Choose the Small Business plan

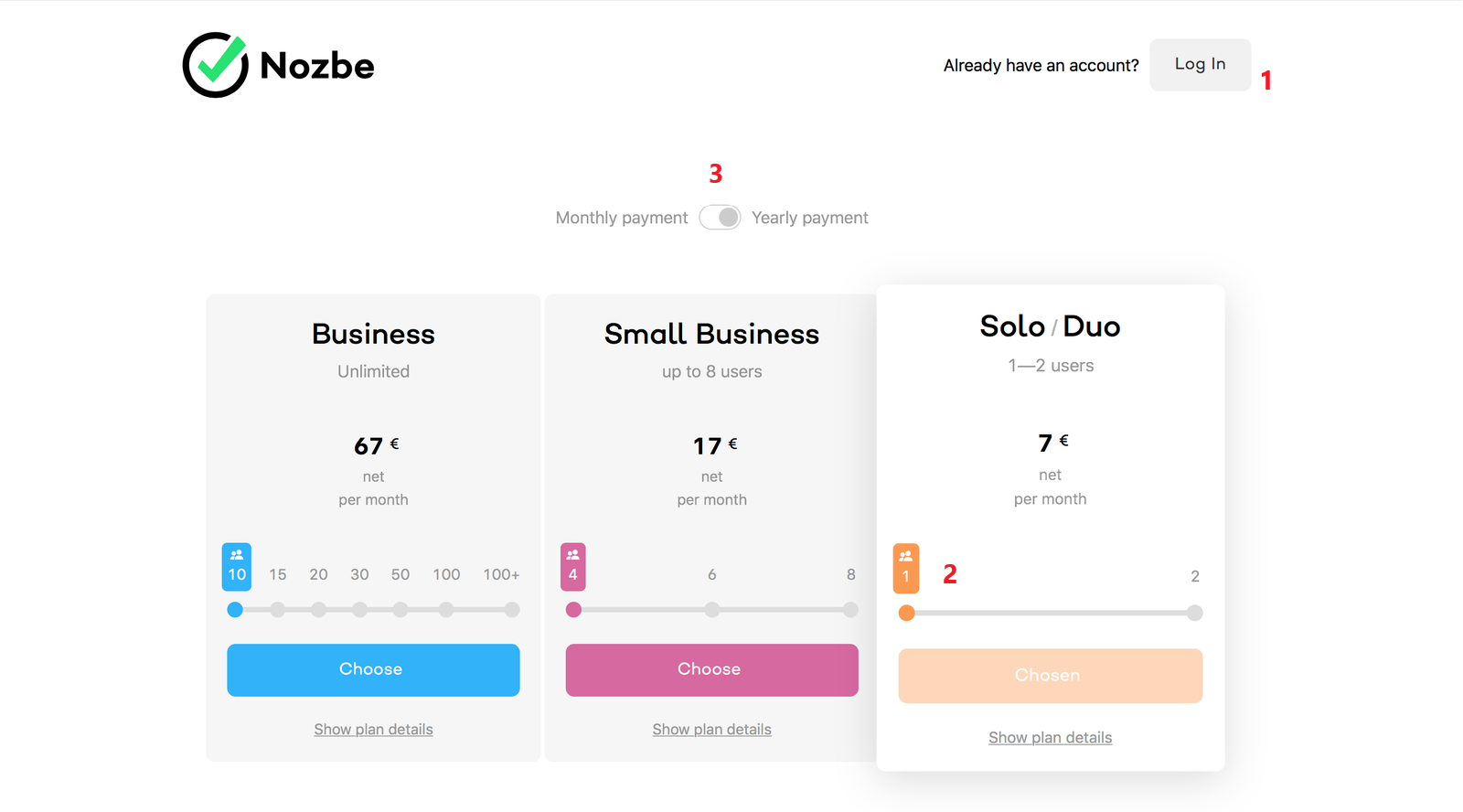click(x=711, y=669)
